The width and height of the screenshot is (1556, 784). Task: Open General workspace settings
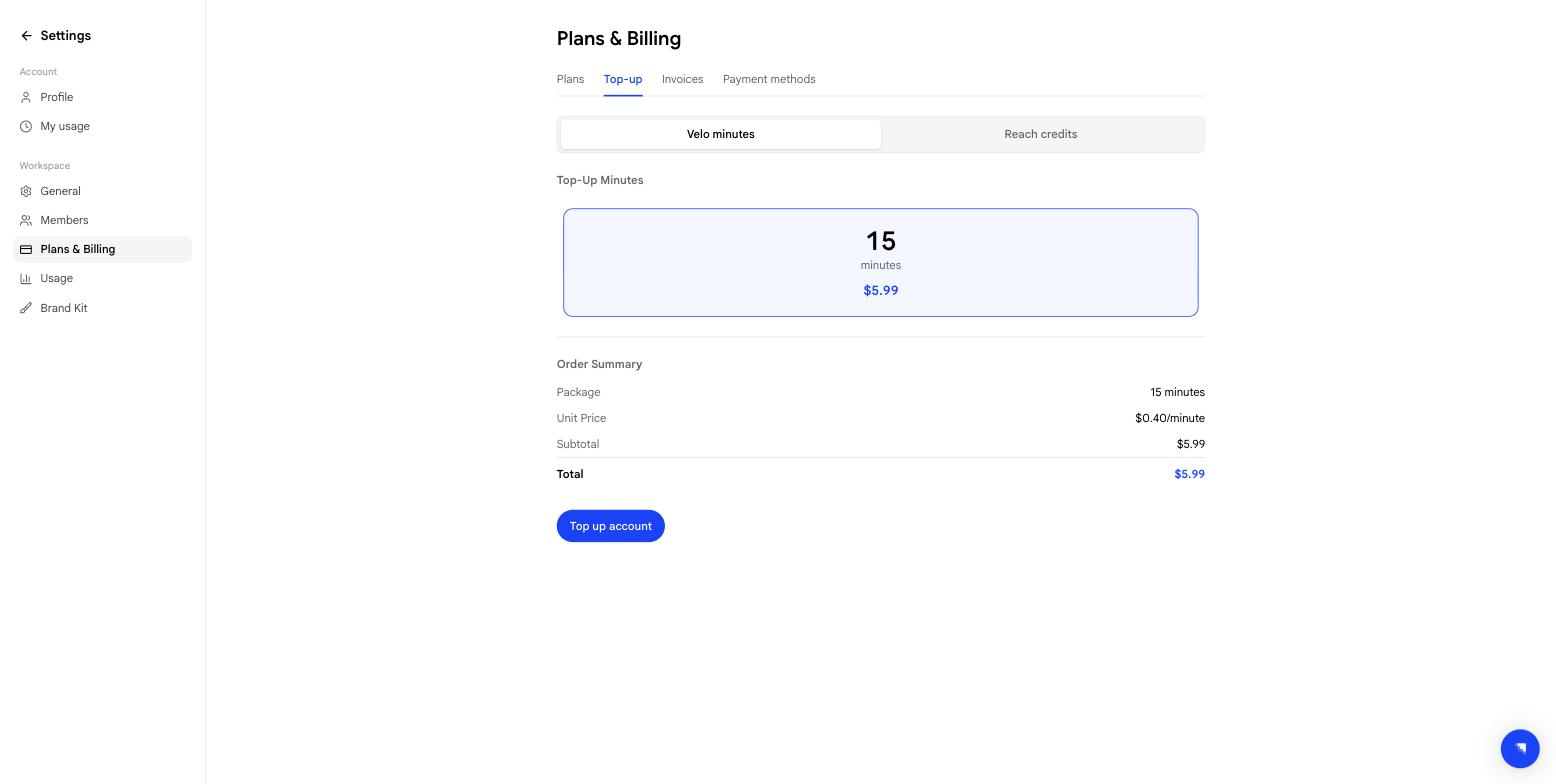[x=102, y=191]
